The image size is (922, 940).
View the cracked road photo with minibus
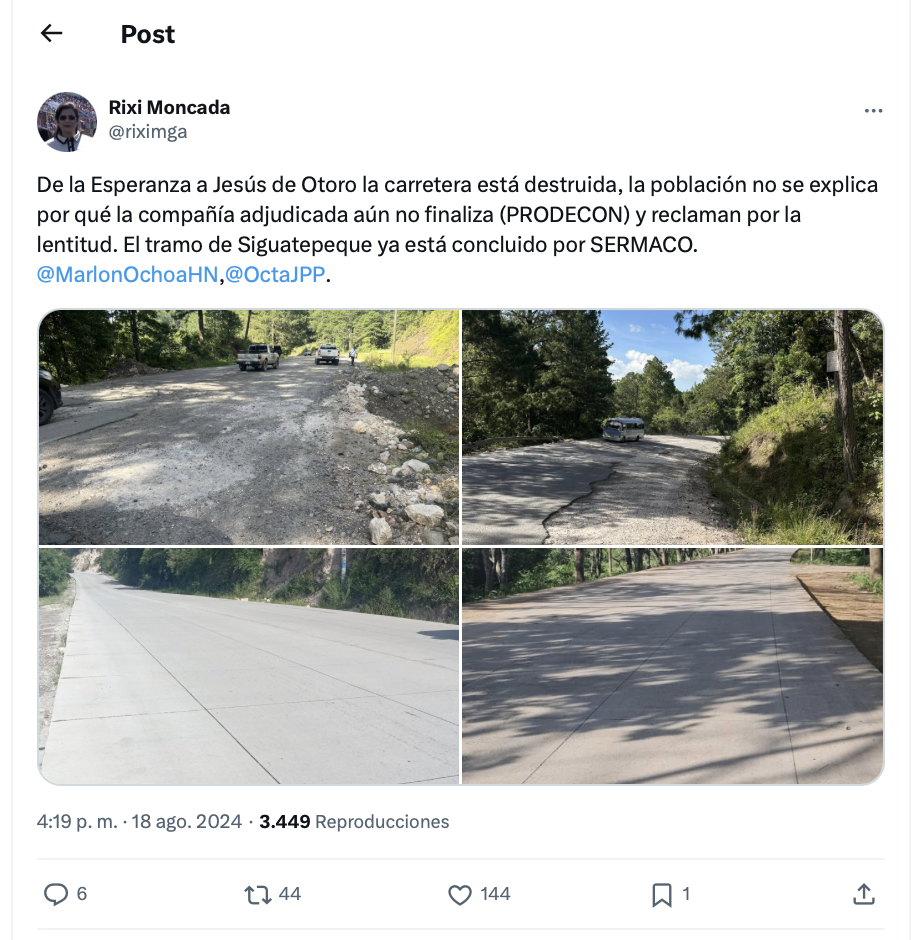click(x=672, y=427)
